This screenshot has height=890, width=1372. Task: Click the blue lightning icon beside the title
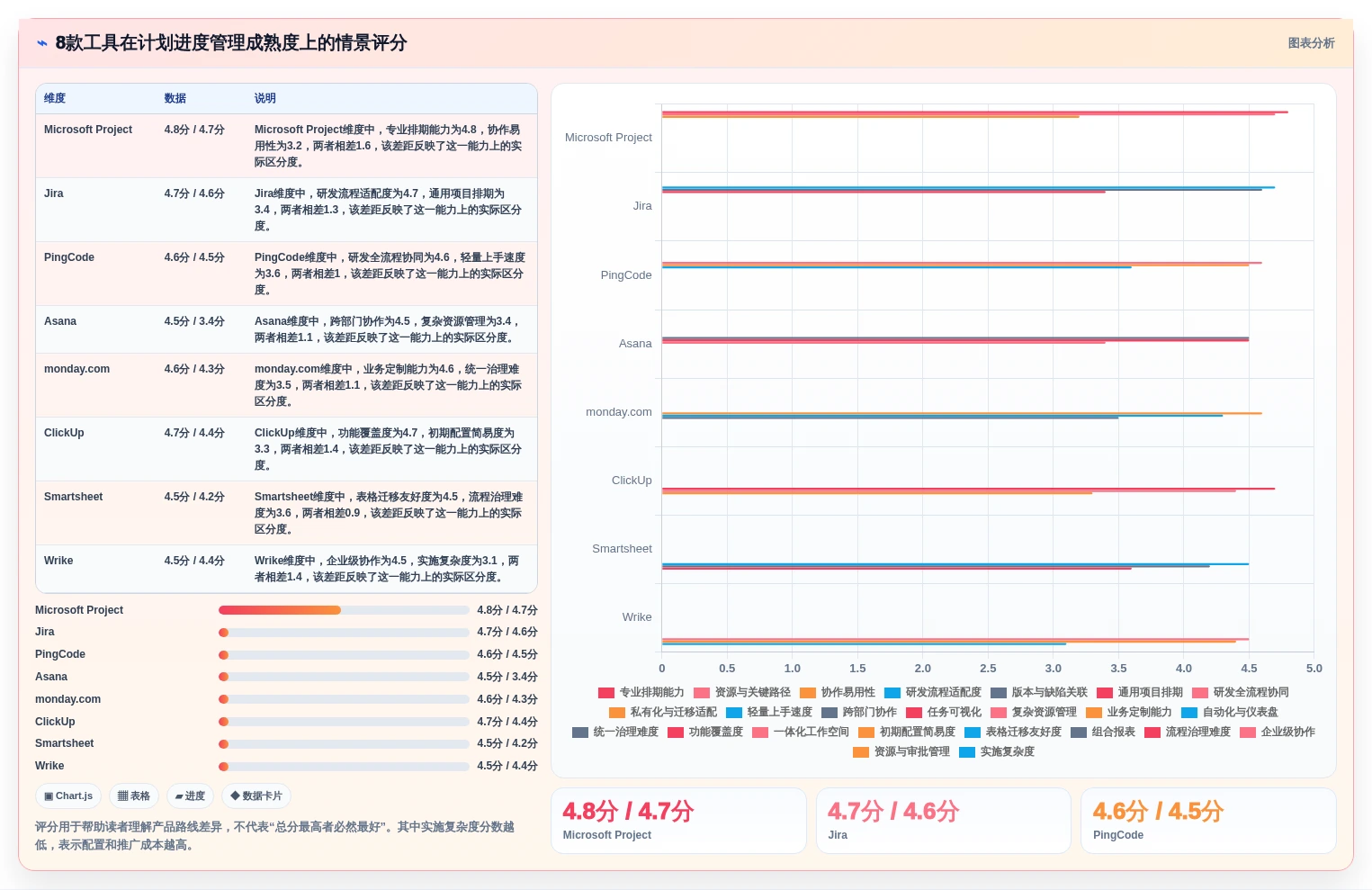click(x=41, y=43)
